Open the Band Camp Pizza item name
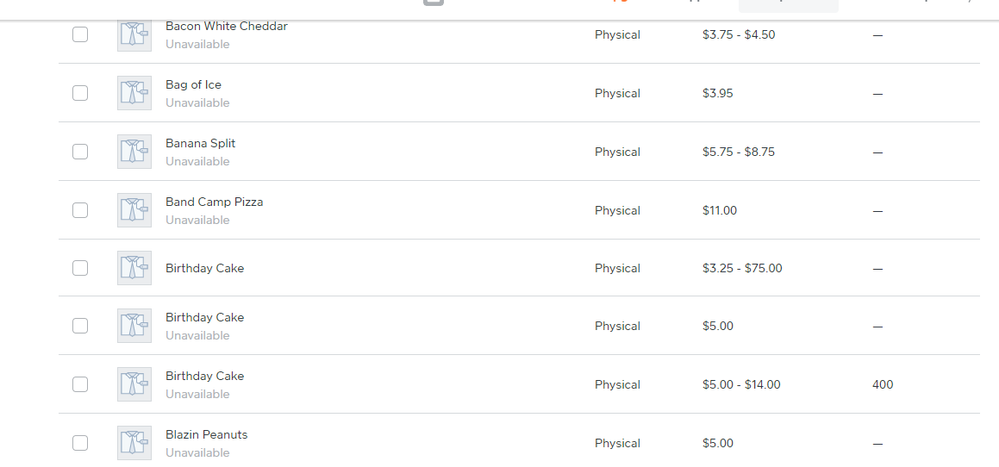999x467 pixels. [x=214, y=202]
